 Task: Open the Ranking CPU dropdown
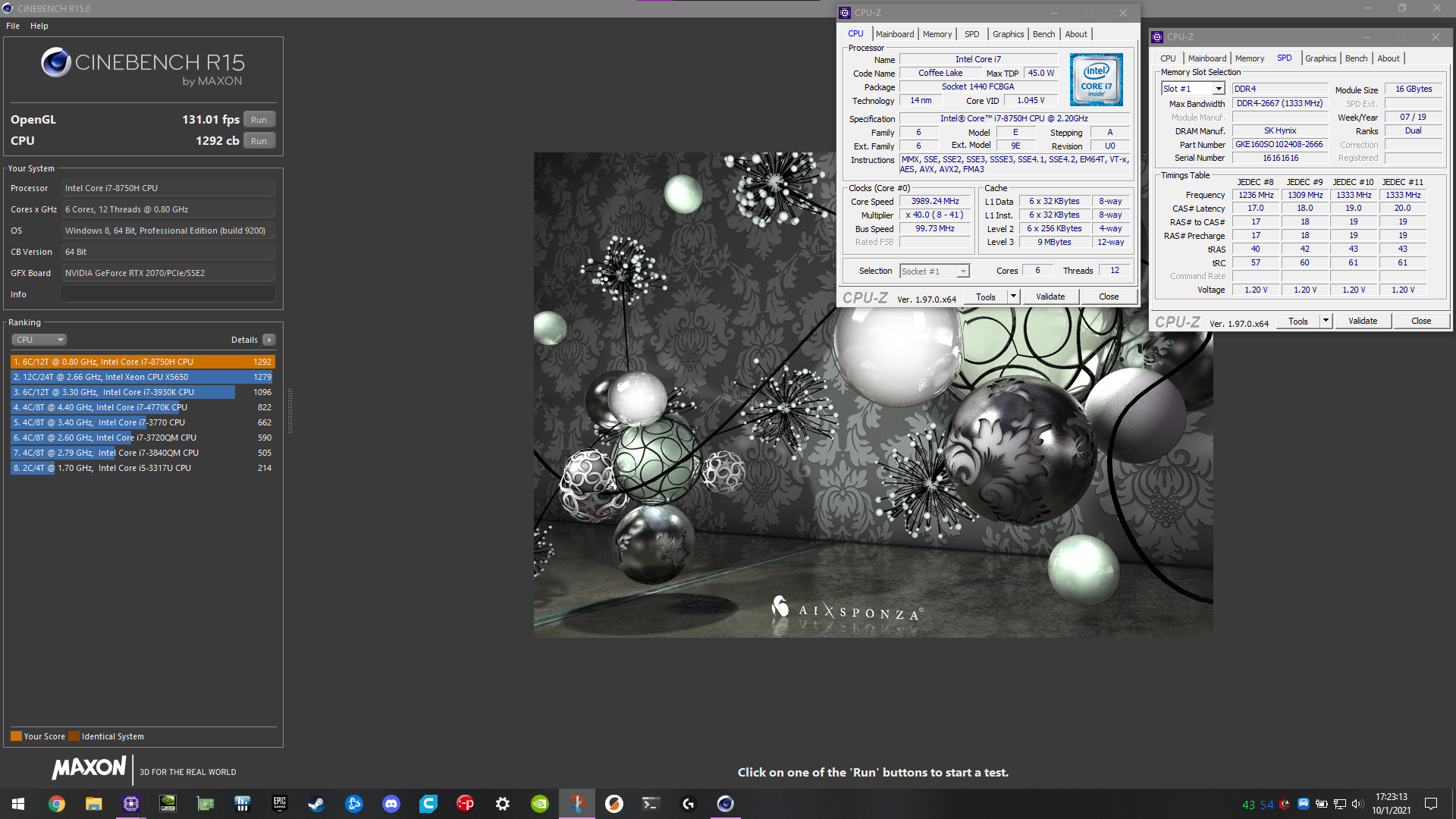[39, 340]
